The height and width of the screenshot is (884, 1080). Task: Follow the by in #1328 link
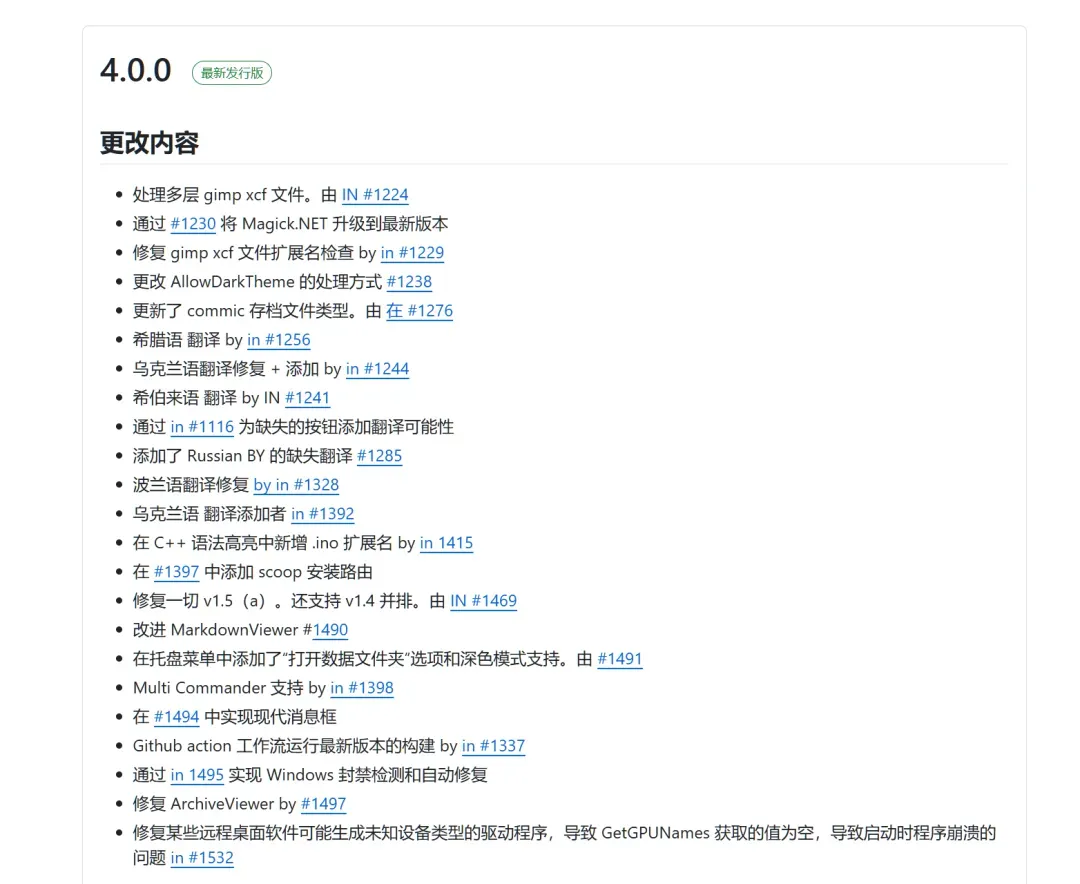click(296, 485)
